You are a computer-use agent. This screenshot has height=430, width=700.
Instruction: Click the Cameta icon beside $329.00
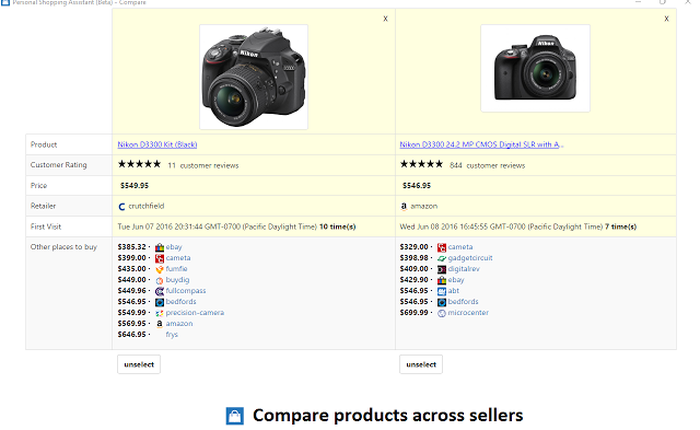pyautogui.click(x=441, y=246)
